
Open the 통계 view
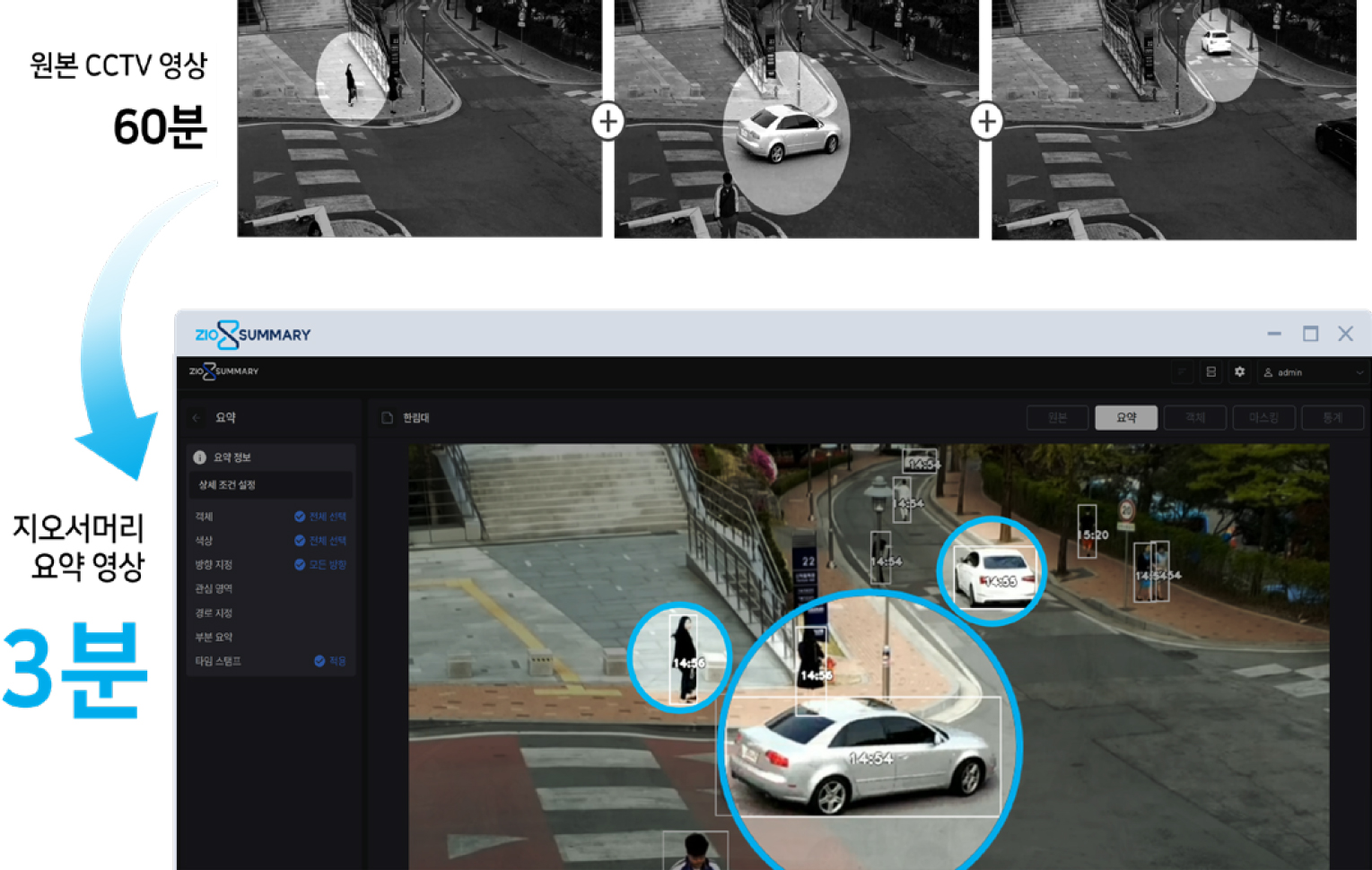point(1332,418)
